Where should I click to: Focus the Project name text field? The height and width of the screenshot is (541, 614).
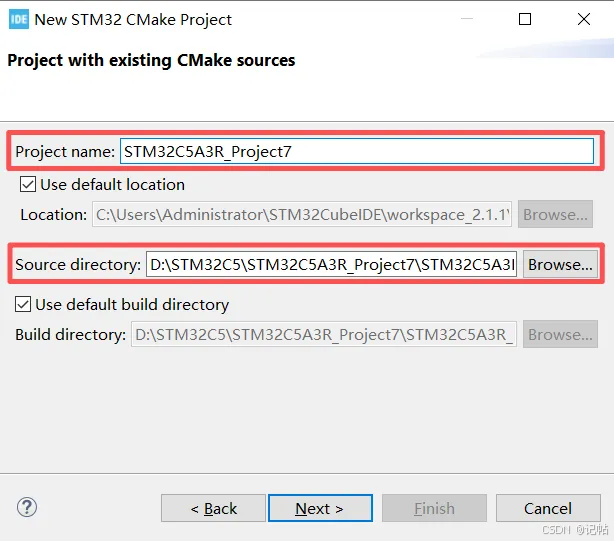coord(357,151)
